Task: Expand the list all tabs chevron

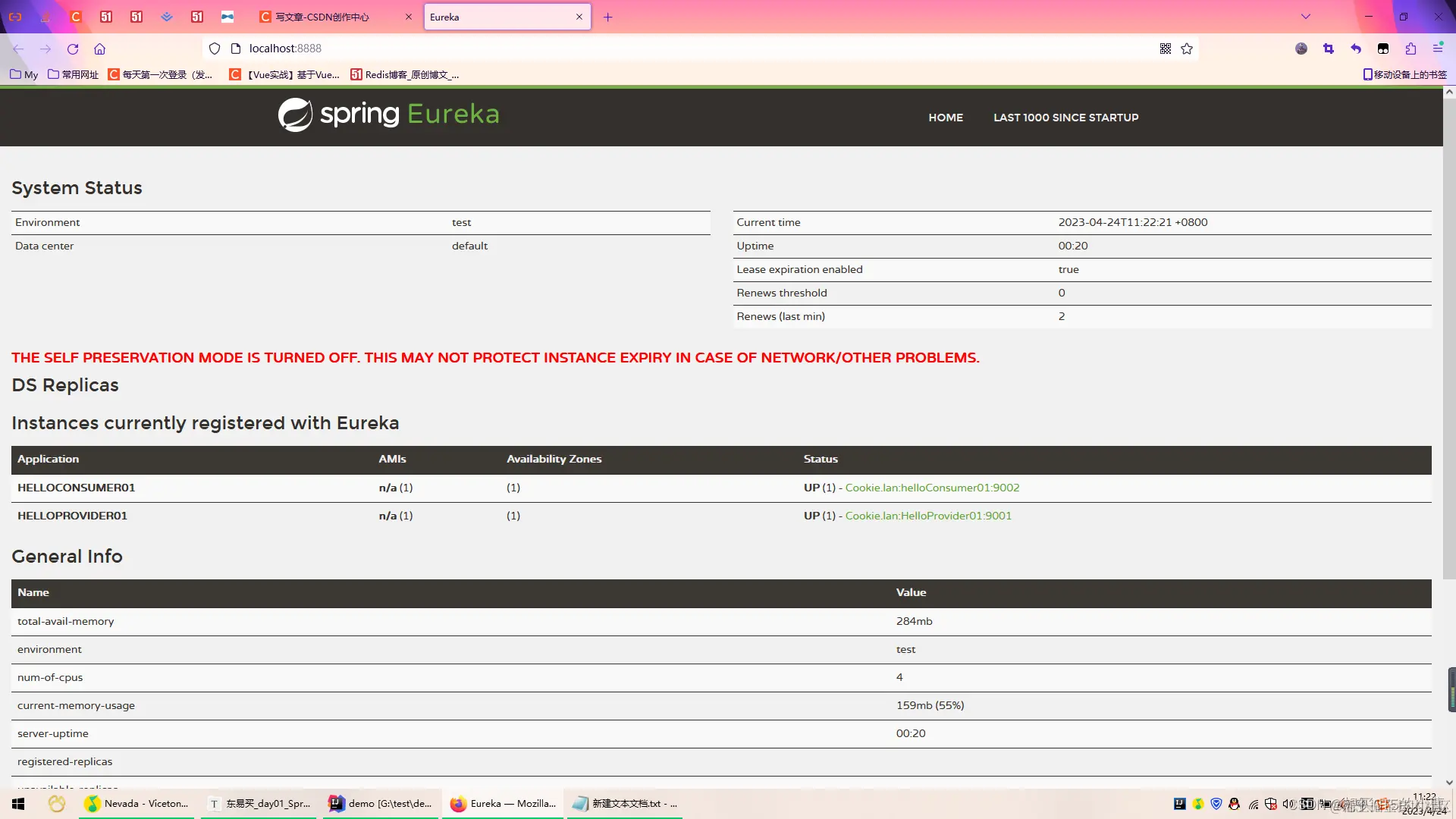Action: coord(1306,17)
